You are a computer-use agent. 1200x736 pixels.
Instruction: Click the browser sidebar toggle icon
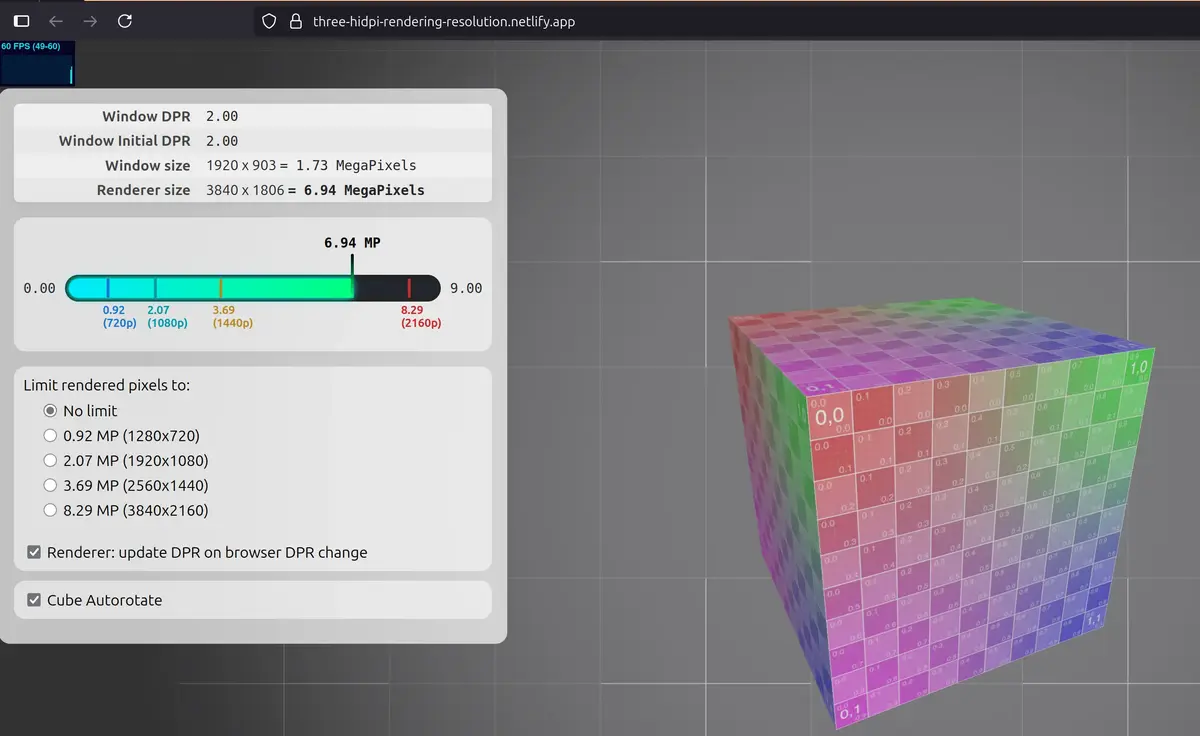[22, 21]
